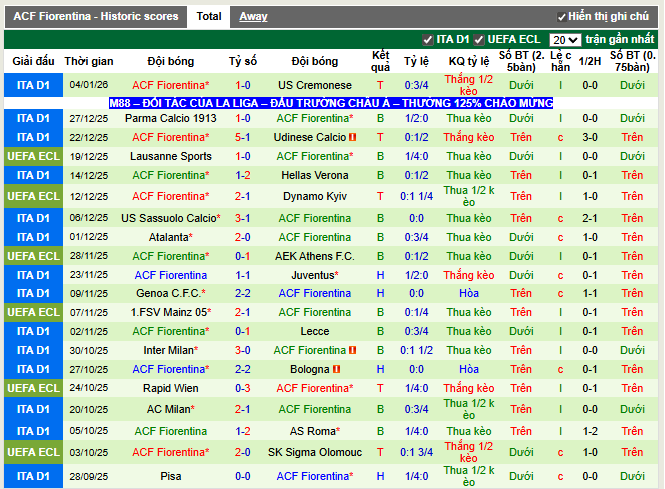Open Pisa team name
The height and width of the screenshot is (489, 665).
(170, 476)
